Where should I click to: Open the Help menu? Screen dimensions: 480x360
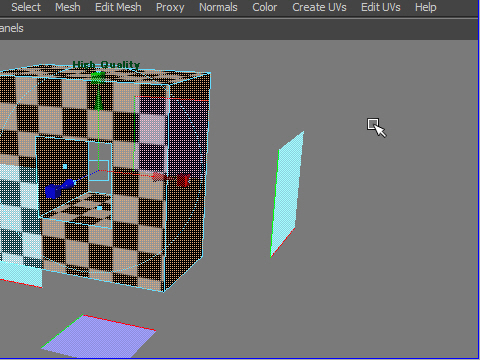click(425, 7)
